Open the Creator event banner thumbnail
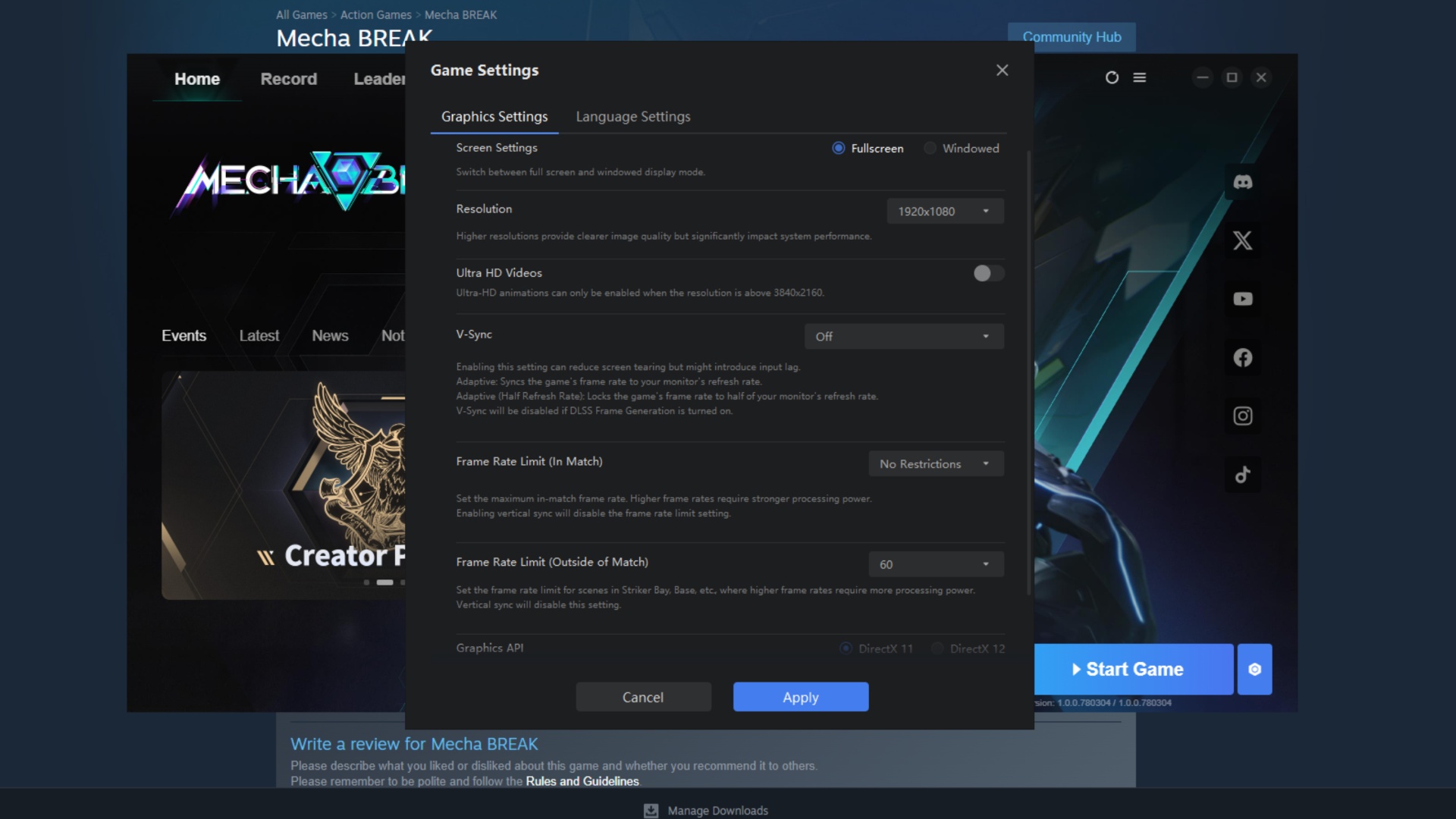 click(x=284, y=485)
